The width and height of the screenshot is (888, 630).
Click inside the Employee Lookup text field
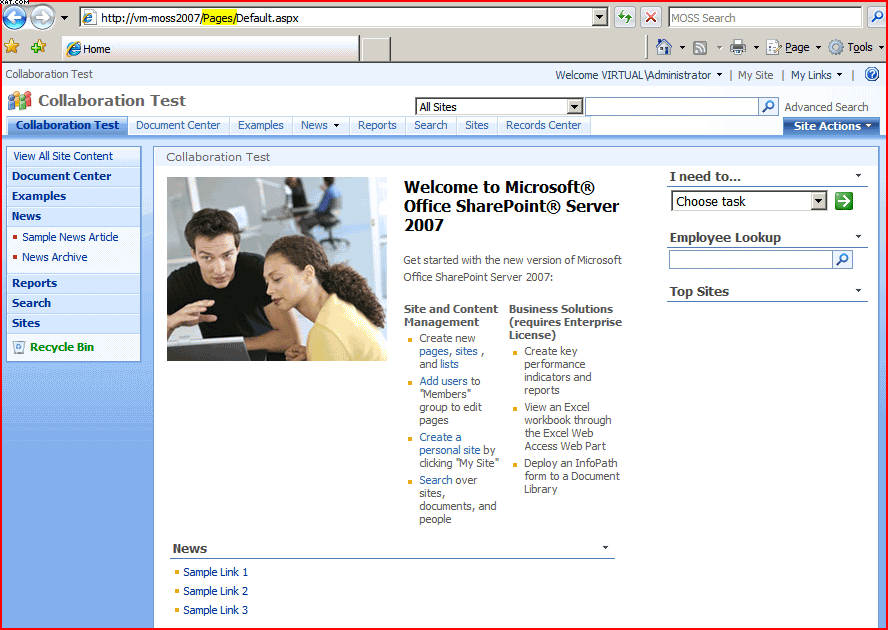(750, 260)
